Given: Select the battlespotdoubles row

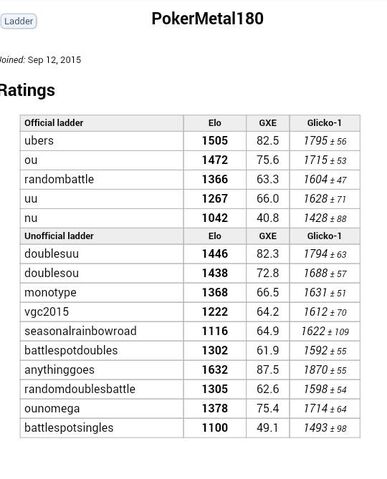Looking at the screenshot, I should point(190,350).
